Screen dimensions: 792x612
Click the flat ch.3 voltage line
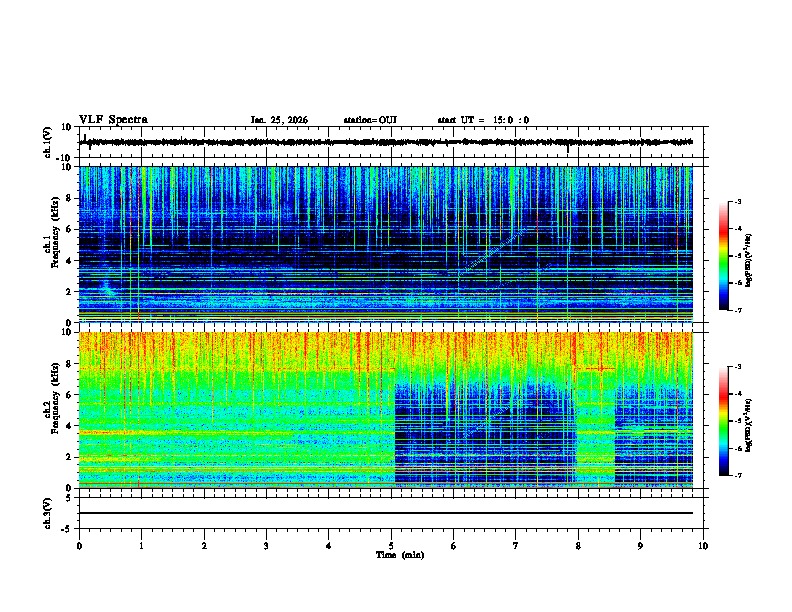coord(386,513)
